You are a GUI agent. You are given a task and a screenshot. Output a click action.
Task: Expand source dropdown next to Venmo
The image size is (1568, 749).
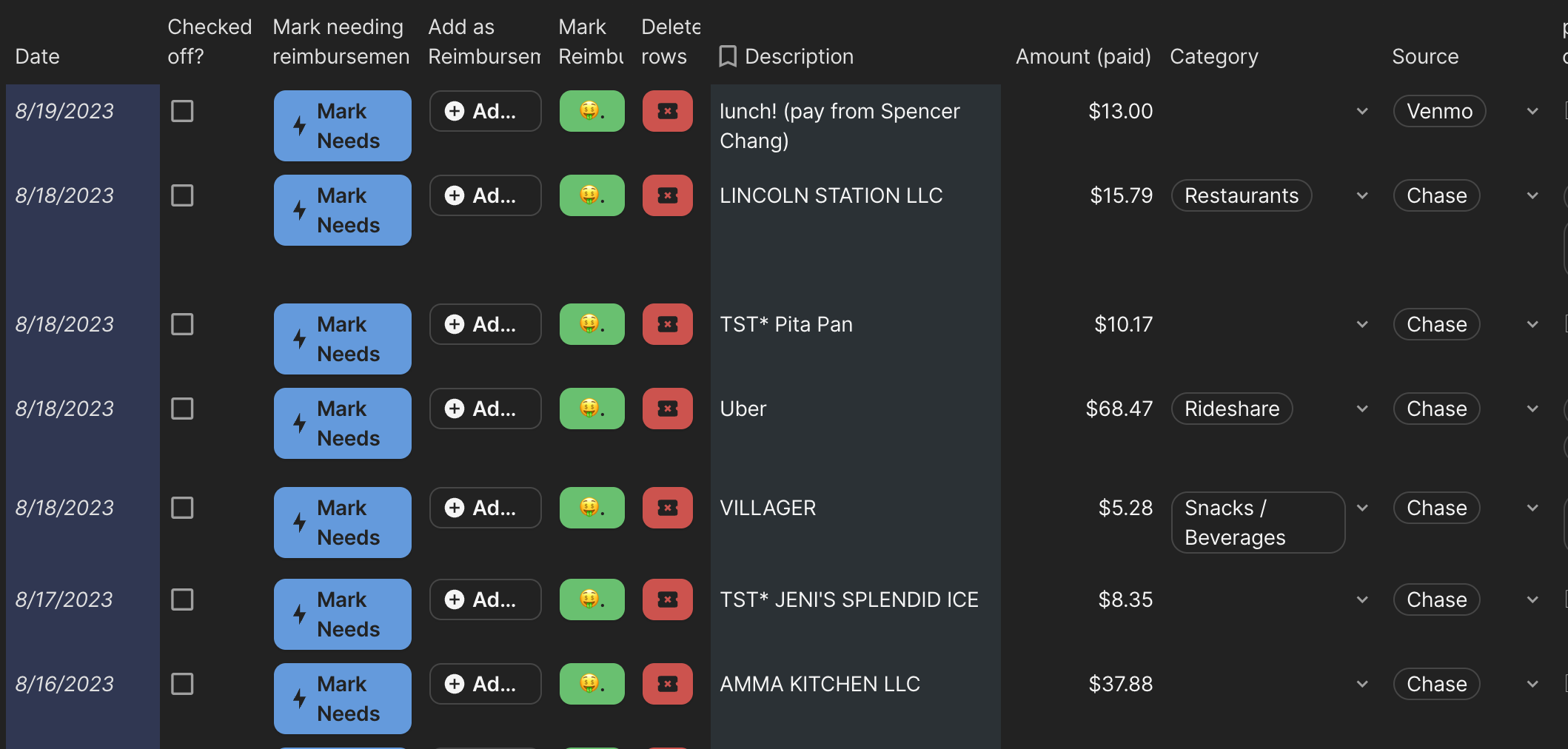pyautogui.click(x=1532, y=111)
